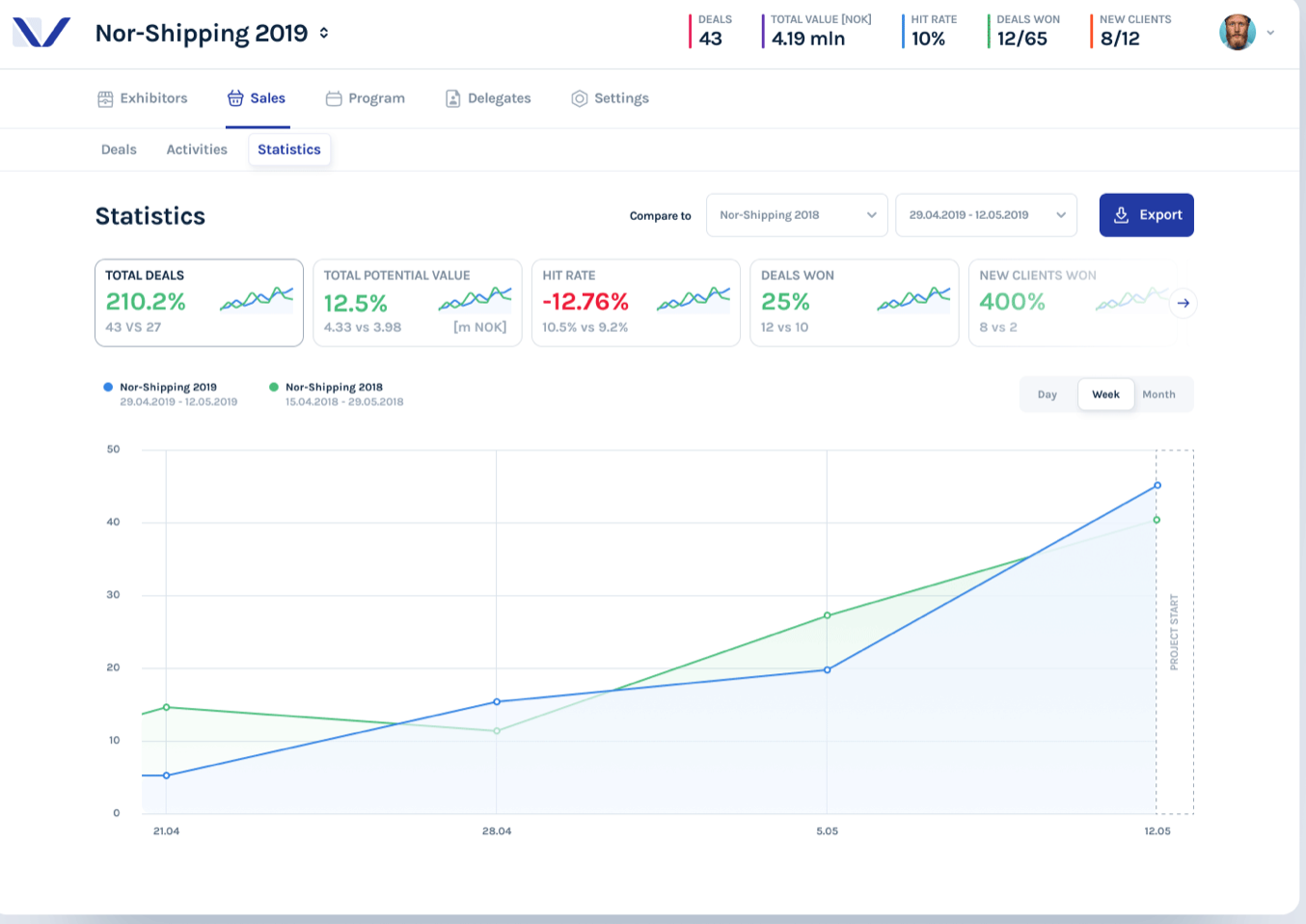Image resolution: width=1306 pixels, height=924 pixels.
Task: Click the Settings hexagon icon
Action: [580, 98]
